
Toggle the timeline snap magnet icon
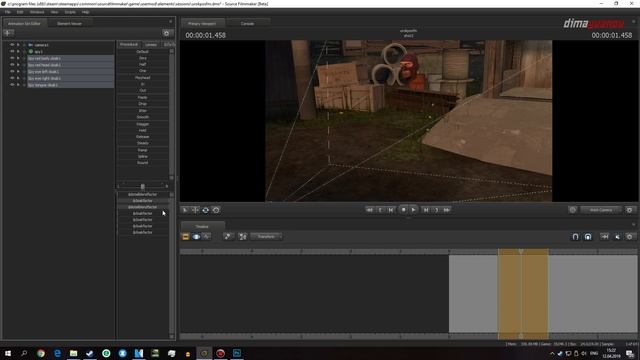click(x=575, y=237)
